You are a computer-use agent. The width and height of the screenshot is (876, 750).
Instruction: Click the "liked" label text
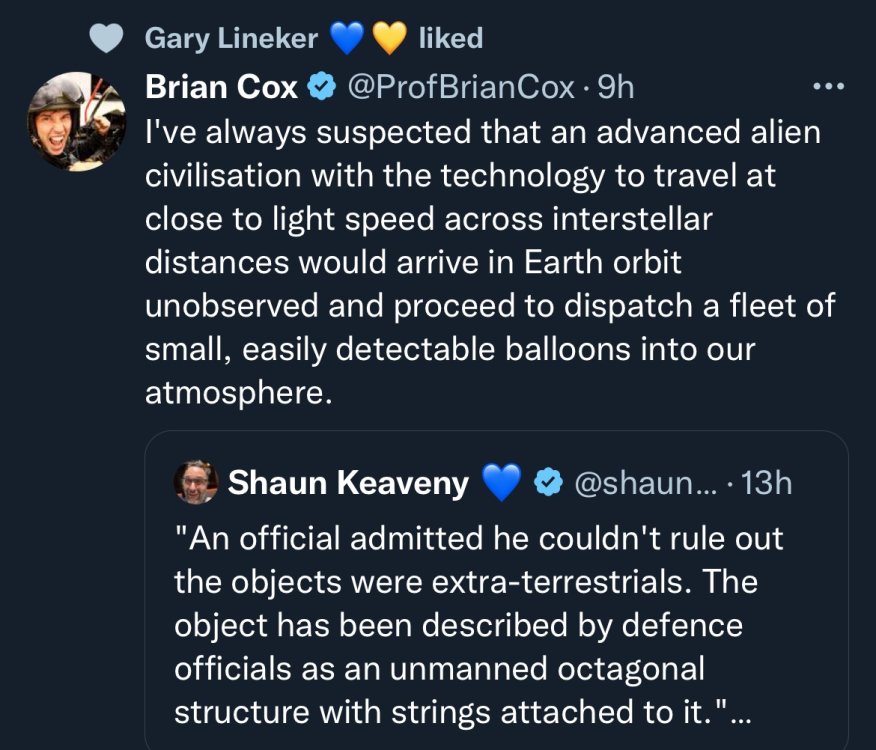[x=450, y=39]
